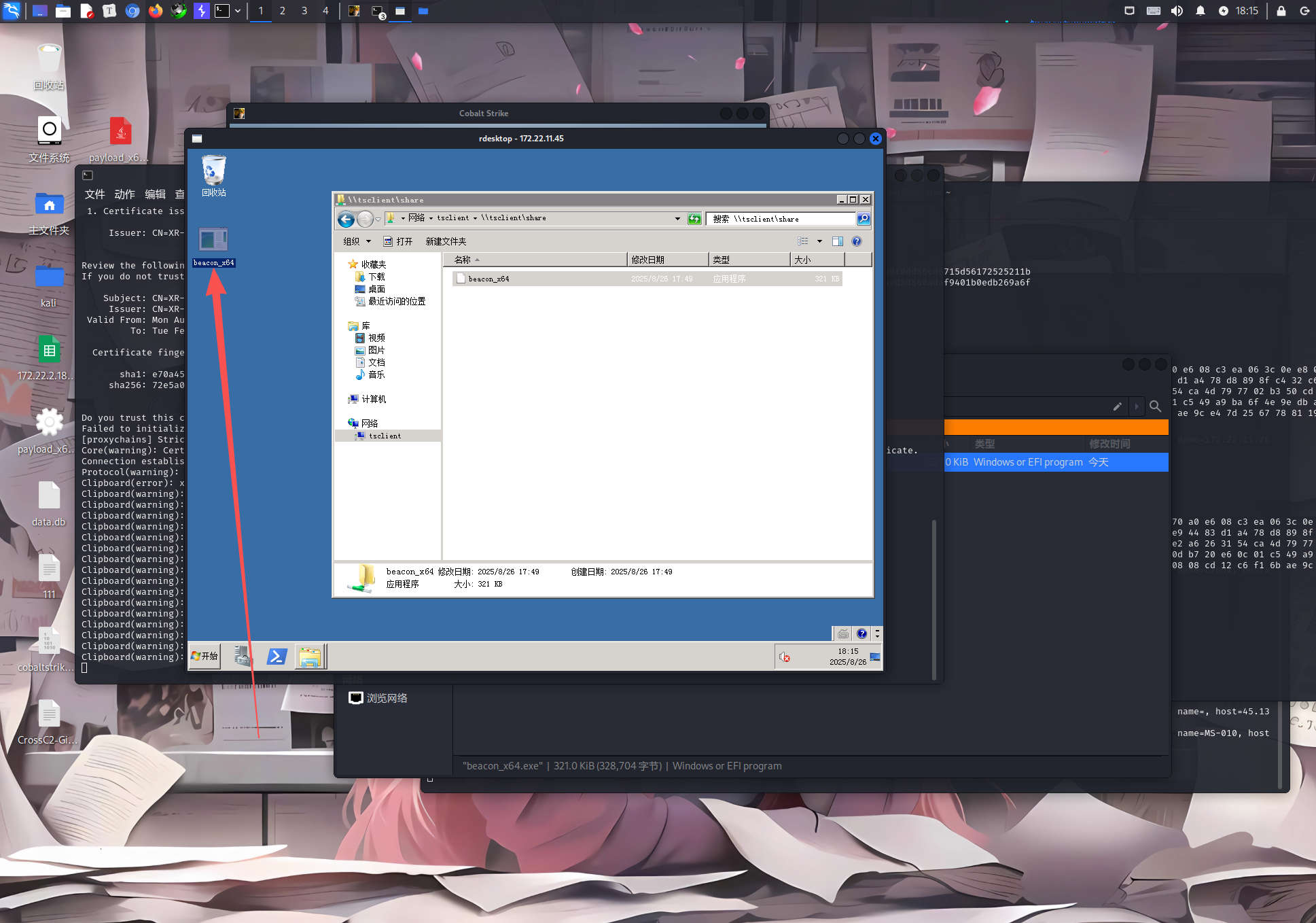The width and height of the screenshot is (1316, 923).
Task: Click the blue search magnifier button
Action: coord(863,219)
